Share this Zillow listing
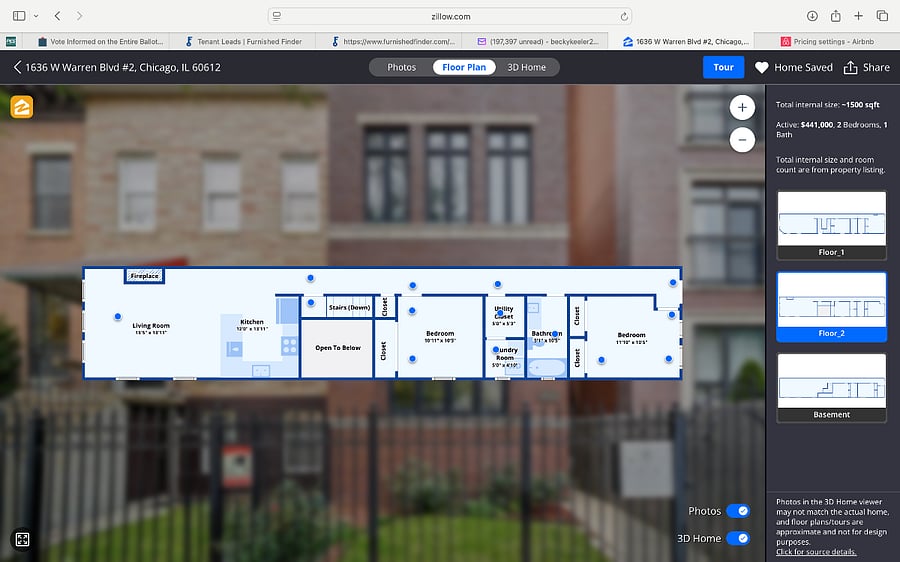The image size is (900, 562). [x=866, y=67]
